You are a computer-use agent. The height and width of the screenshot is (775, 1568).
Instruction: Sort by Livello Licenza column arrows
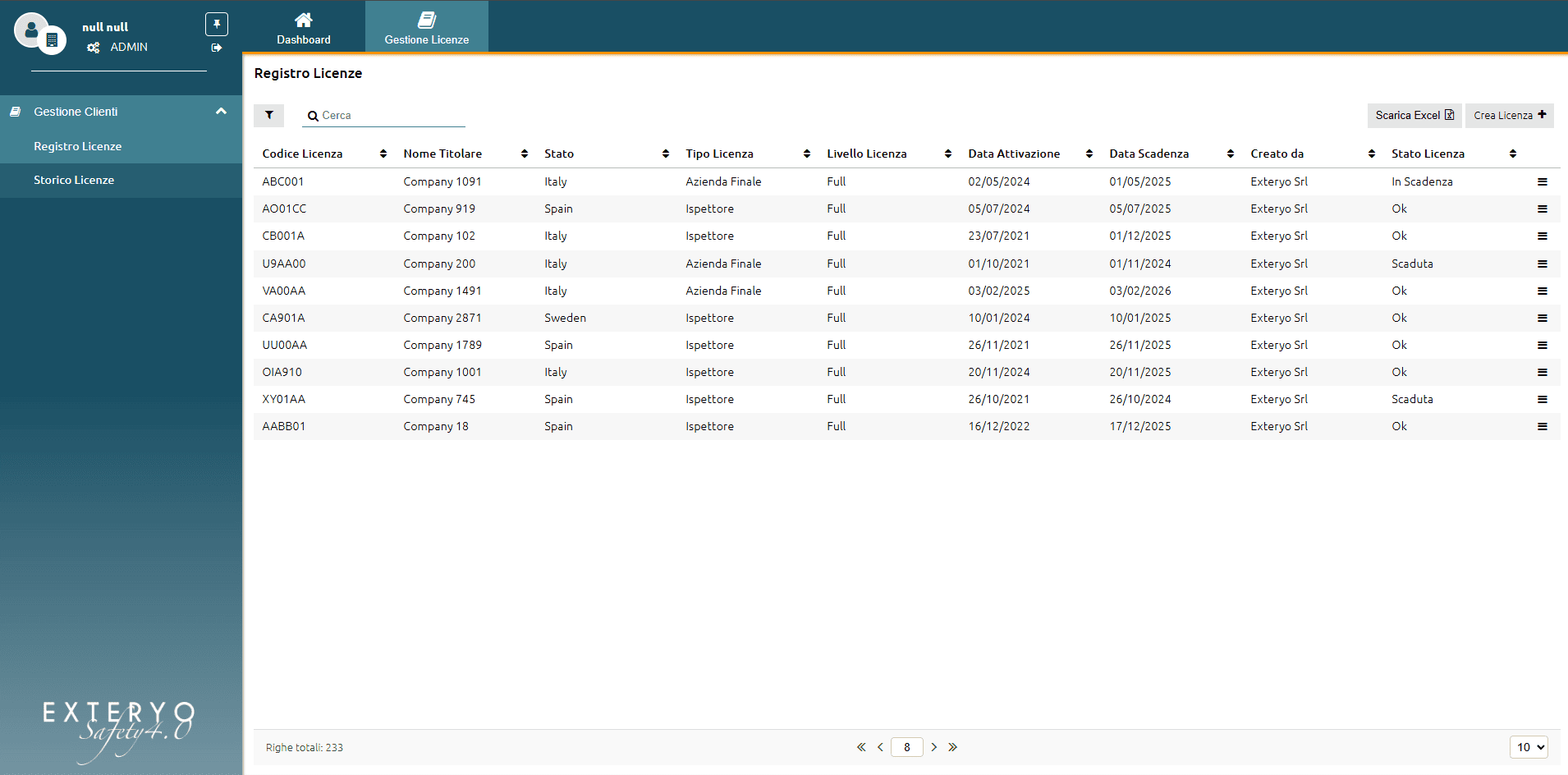[x=948, y=154]
